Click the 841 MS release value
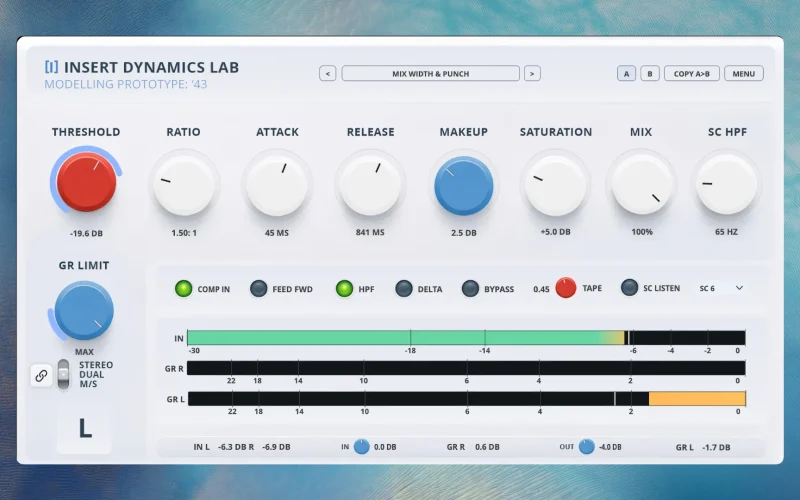The image size is (800, 500). coord(370,232)
